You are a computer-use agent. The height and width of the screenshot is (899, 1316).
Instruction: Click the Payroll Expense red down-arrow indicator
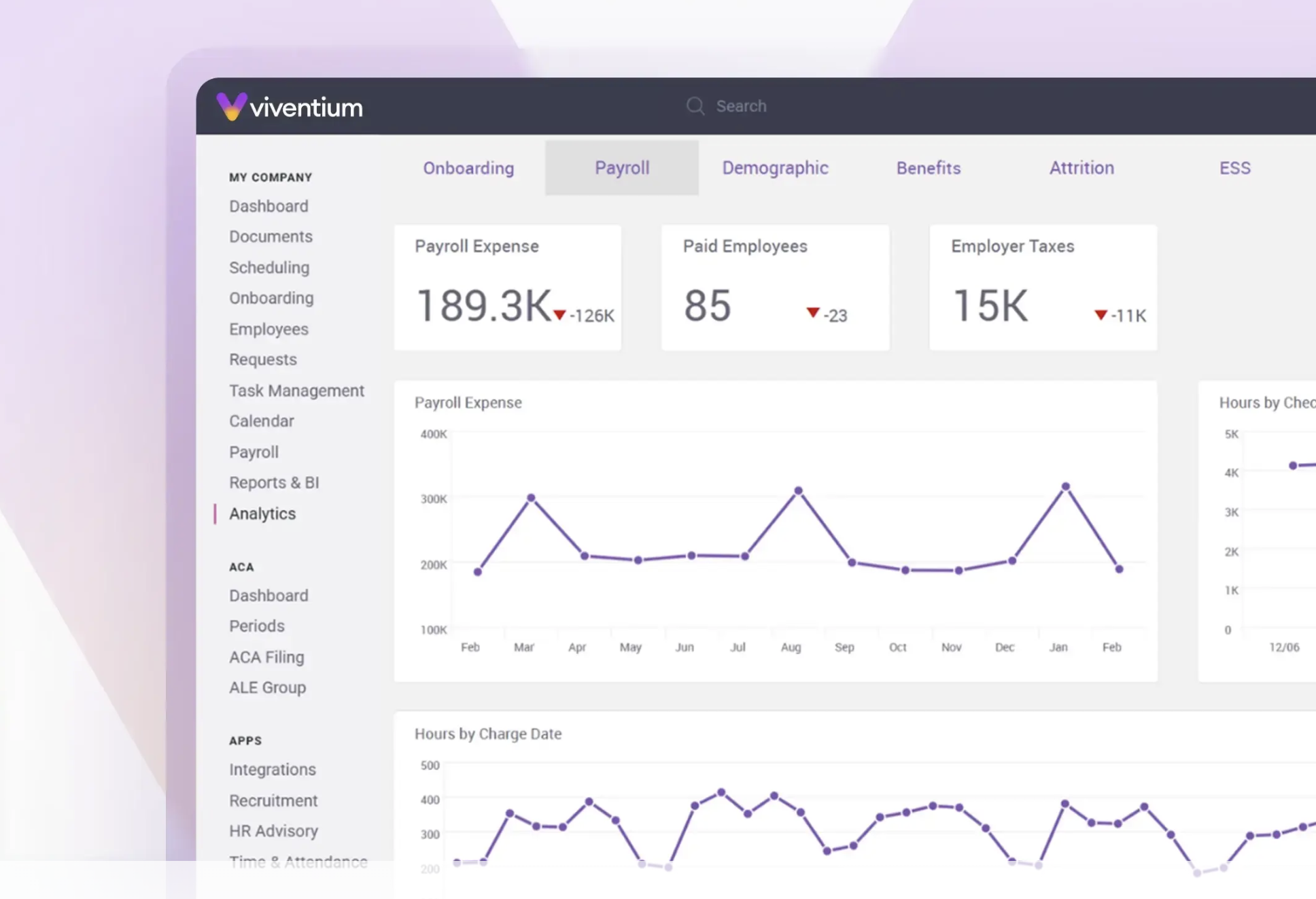coord(559,315)
